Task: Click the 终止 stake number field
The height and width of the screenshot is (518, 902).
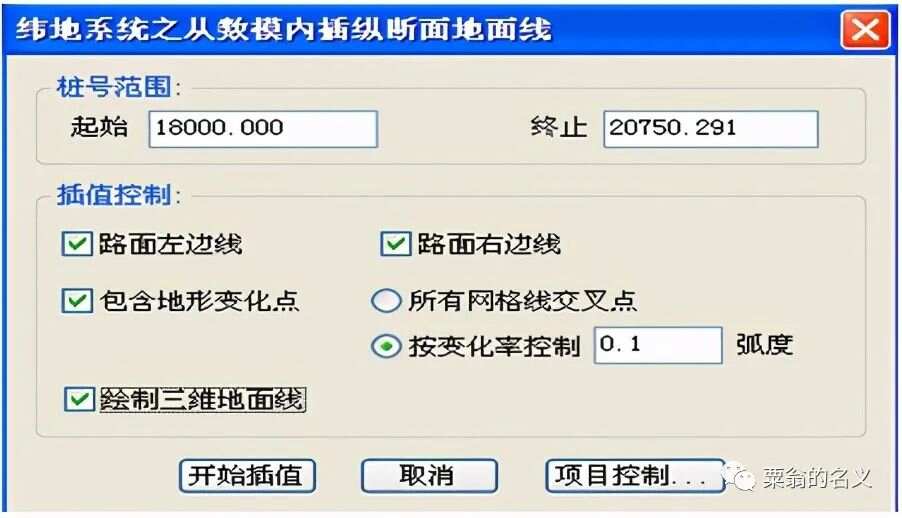Action: click(710, 129)
